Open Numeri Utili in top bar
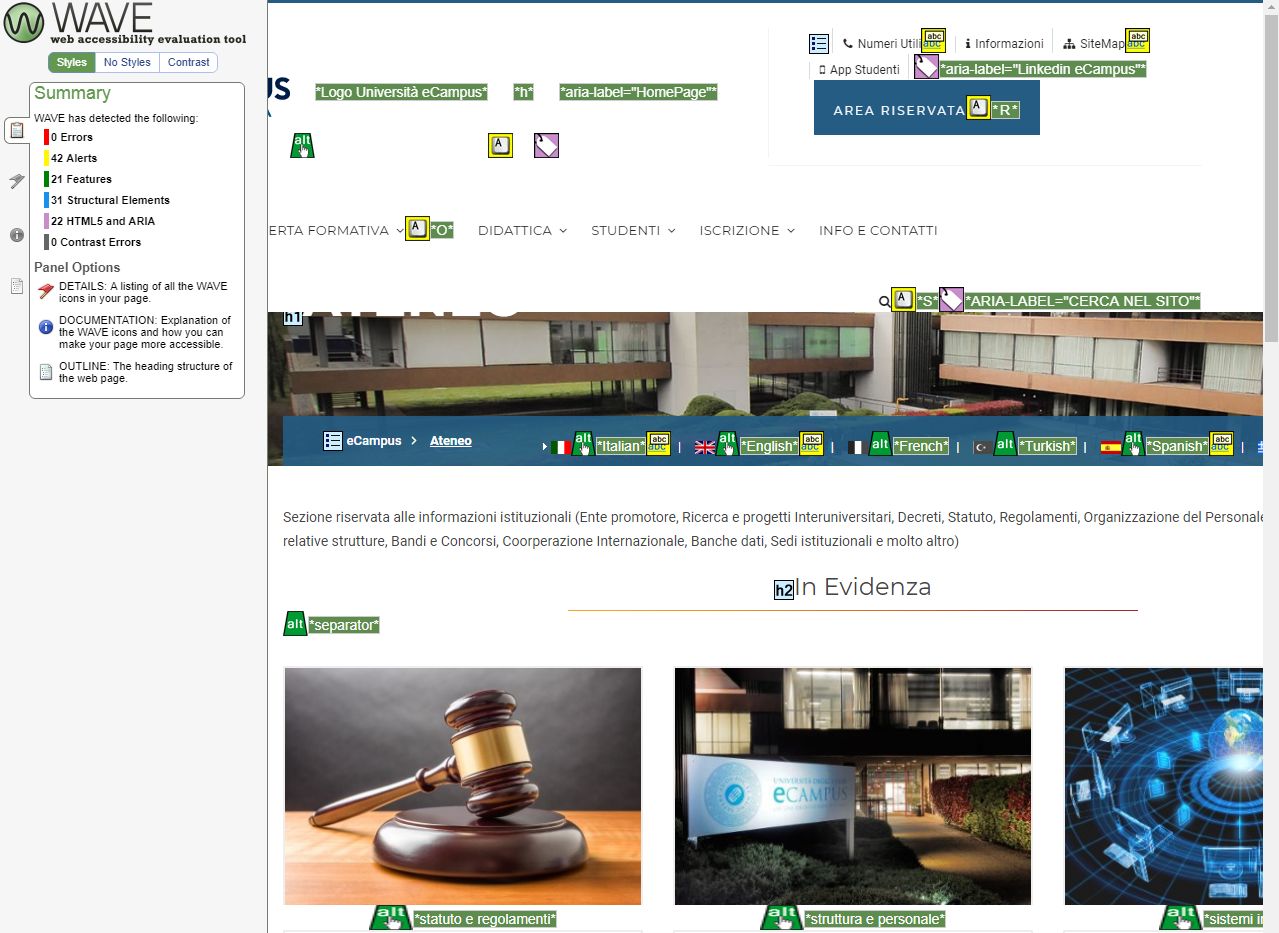The image size is (1279, 933). point(882,44)
